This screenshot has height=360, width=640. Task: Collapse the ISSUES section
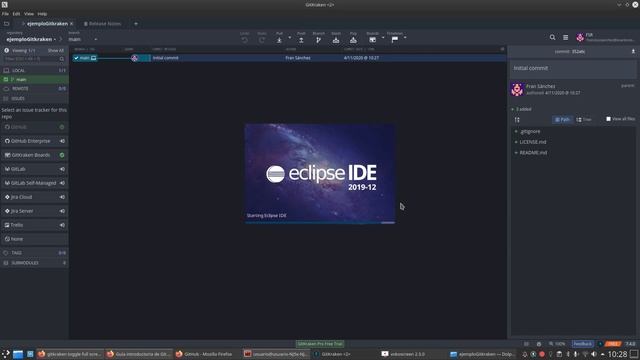tap(34, 98)
